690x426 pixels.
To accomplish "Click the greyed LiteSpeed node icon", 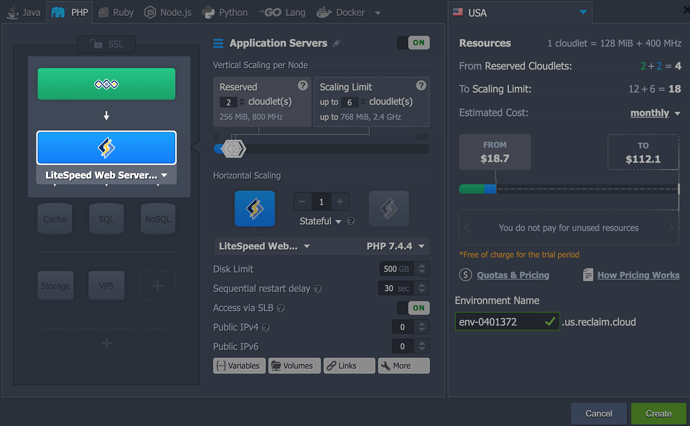I will (x=389, y=209).
